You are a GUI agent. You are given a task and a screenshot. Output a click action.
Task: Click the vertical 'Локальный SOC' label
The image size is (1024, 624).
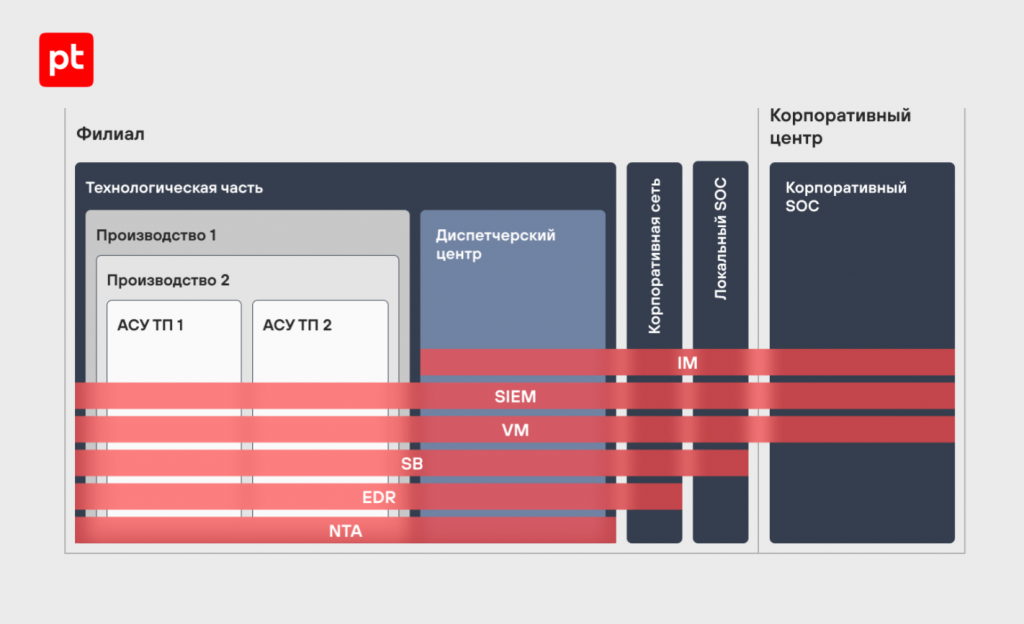tap(720, 238)
